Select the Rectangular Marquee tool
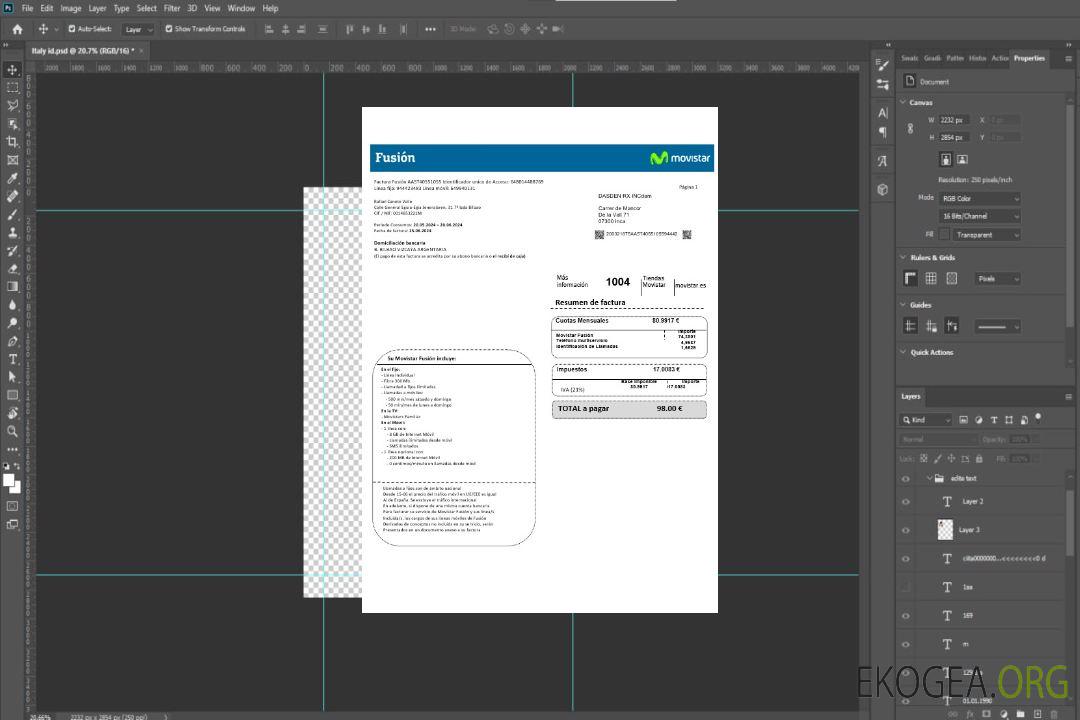This screenshot has height=720, width=1080. pos(13,87)
